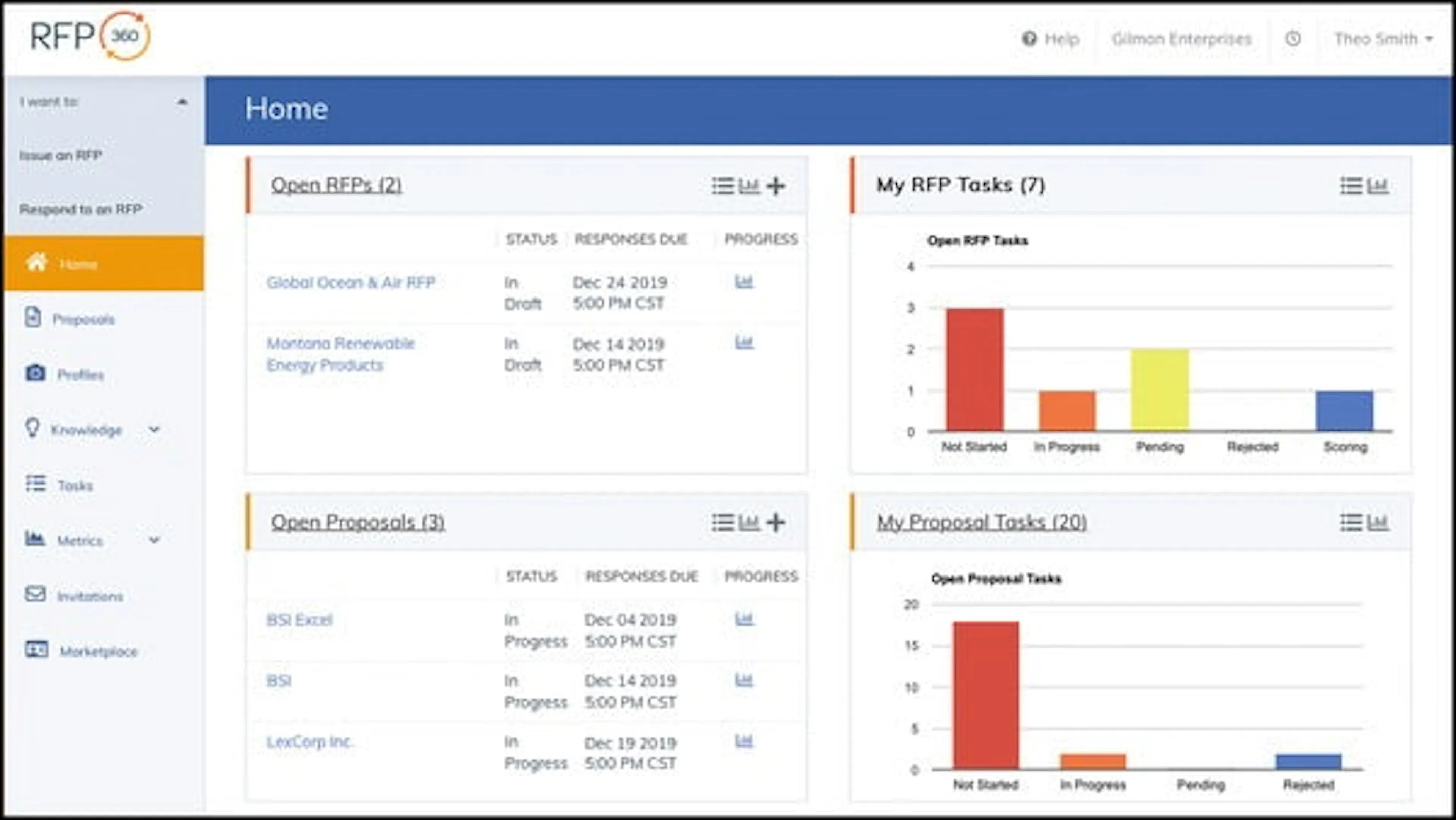This screenshot has width=1456, height=820.
Task: Go to Proposals in the sidebar
Action: [83, 319]
